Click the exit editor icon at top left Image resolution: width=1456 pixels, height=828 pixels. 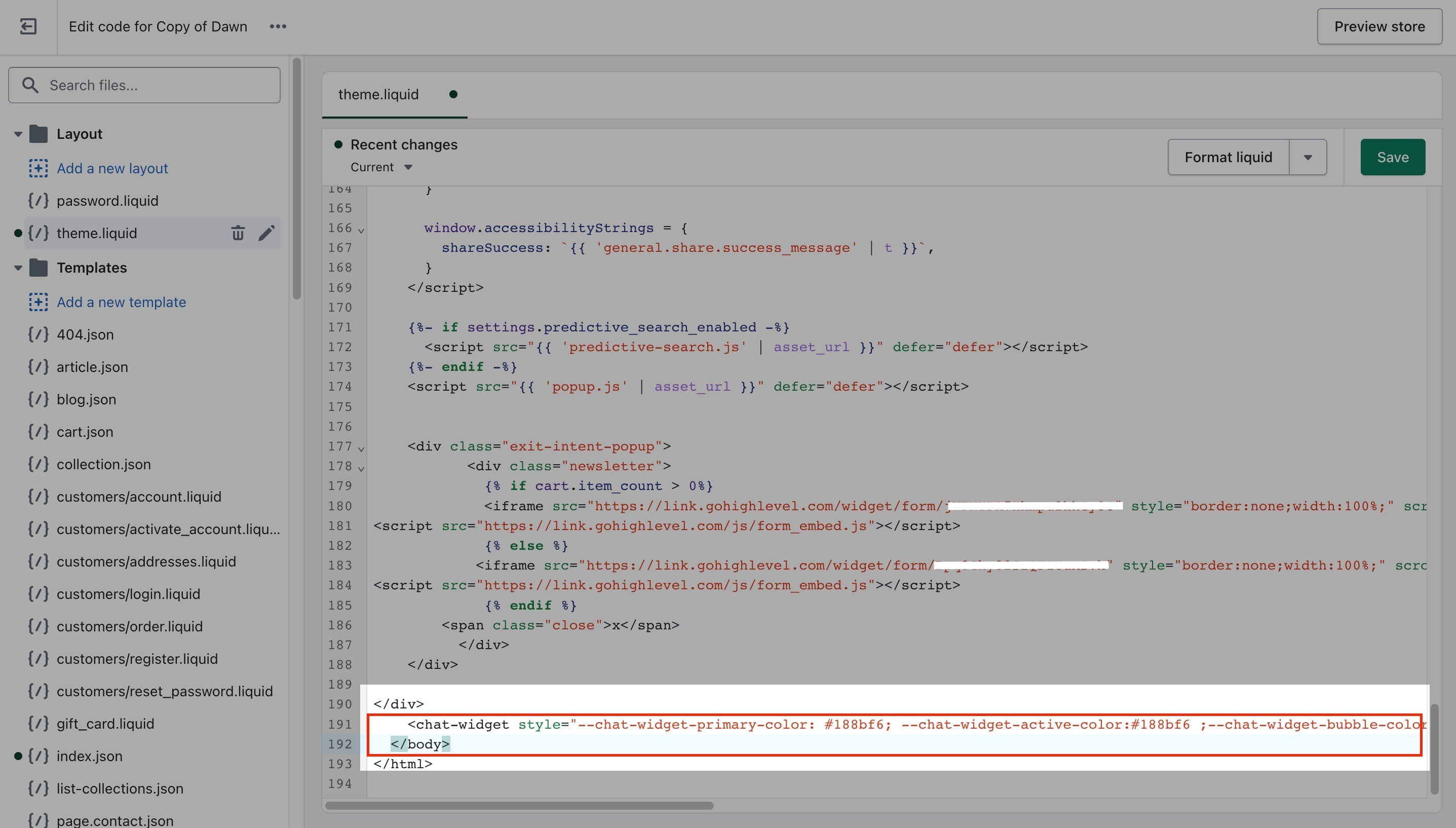tap(28, 27)
